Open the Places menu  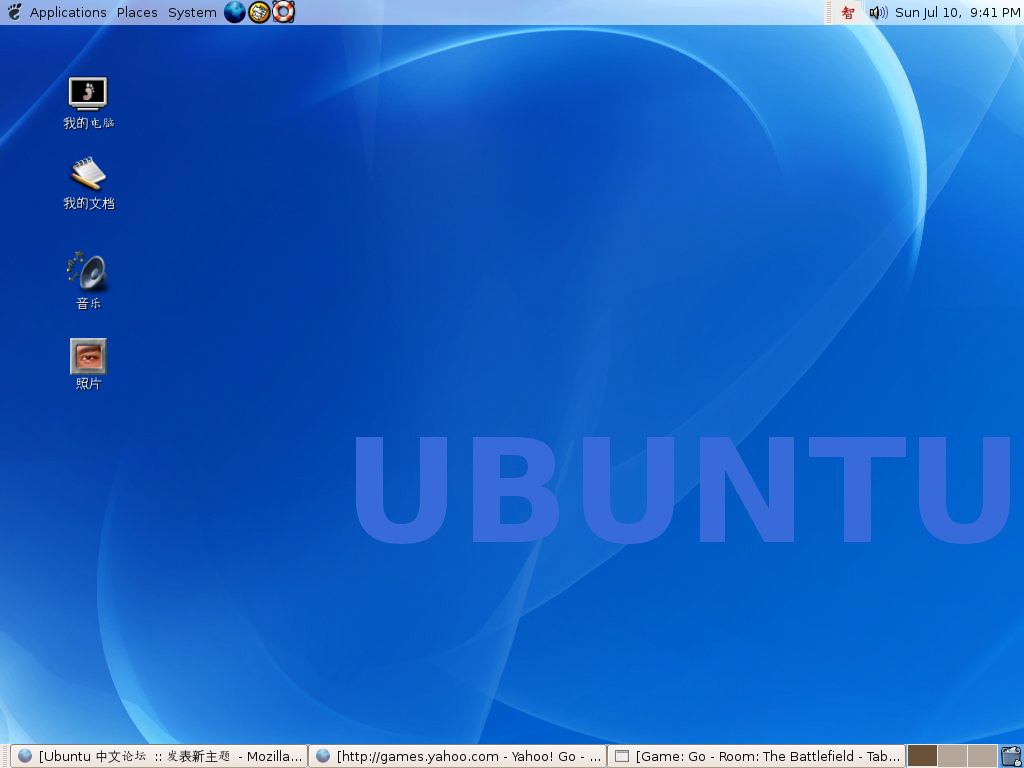point(137,12)
